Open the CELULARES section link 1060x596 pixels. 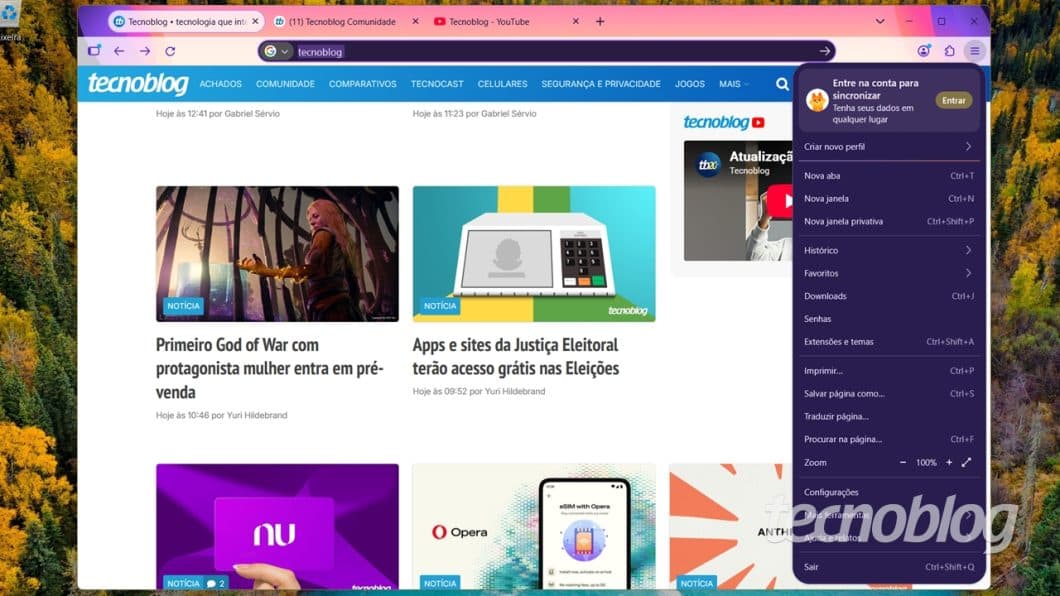pos(502,84)
